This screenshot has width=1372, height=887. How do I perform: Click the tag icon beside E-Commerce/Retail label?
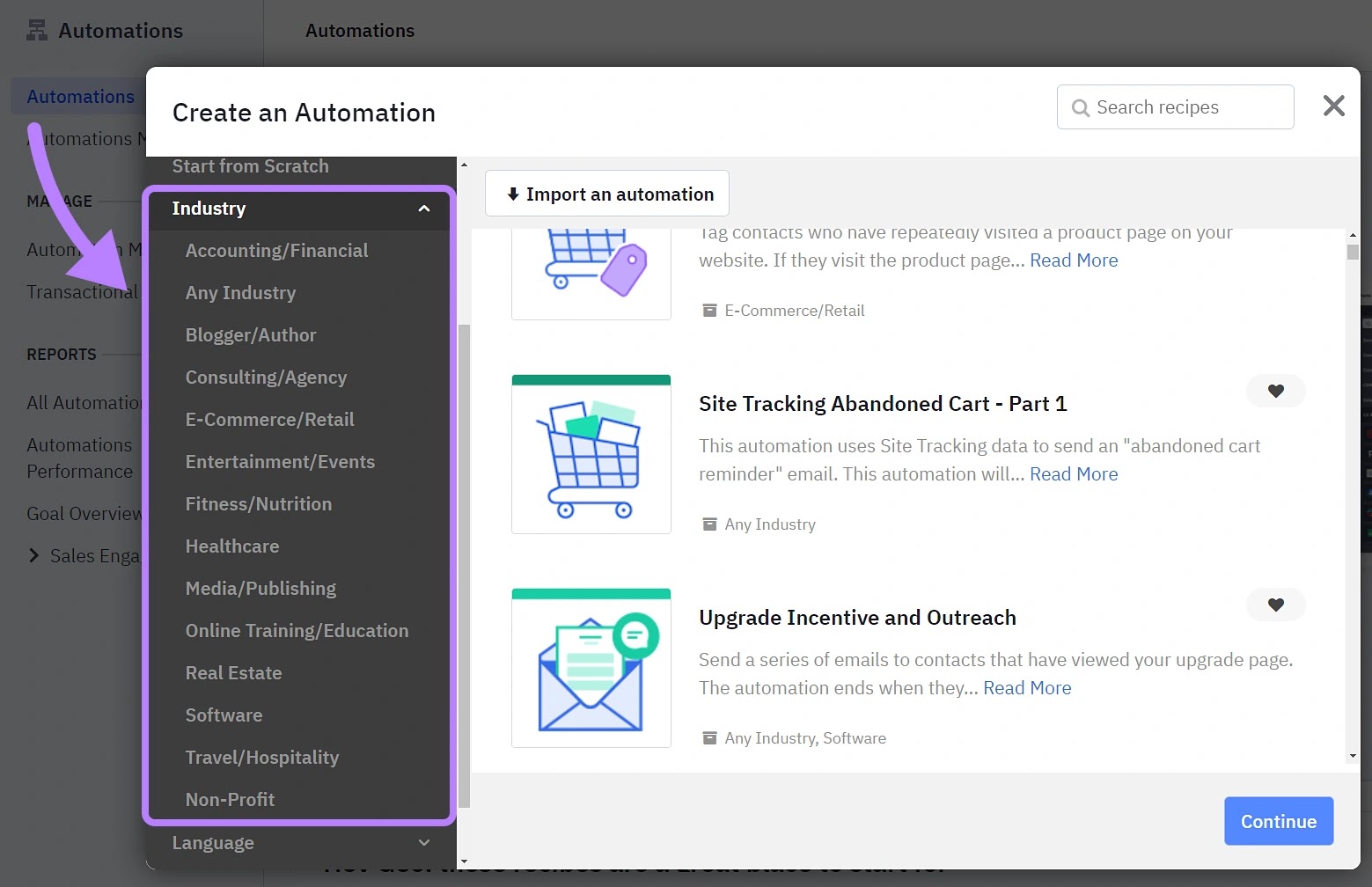(x=709, y=310)
